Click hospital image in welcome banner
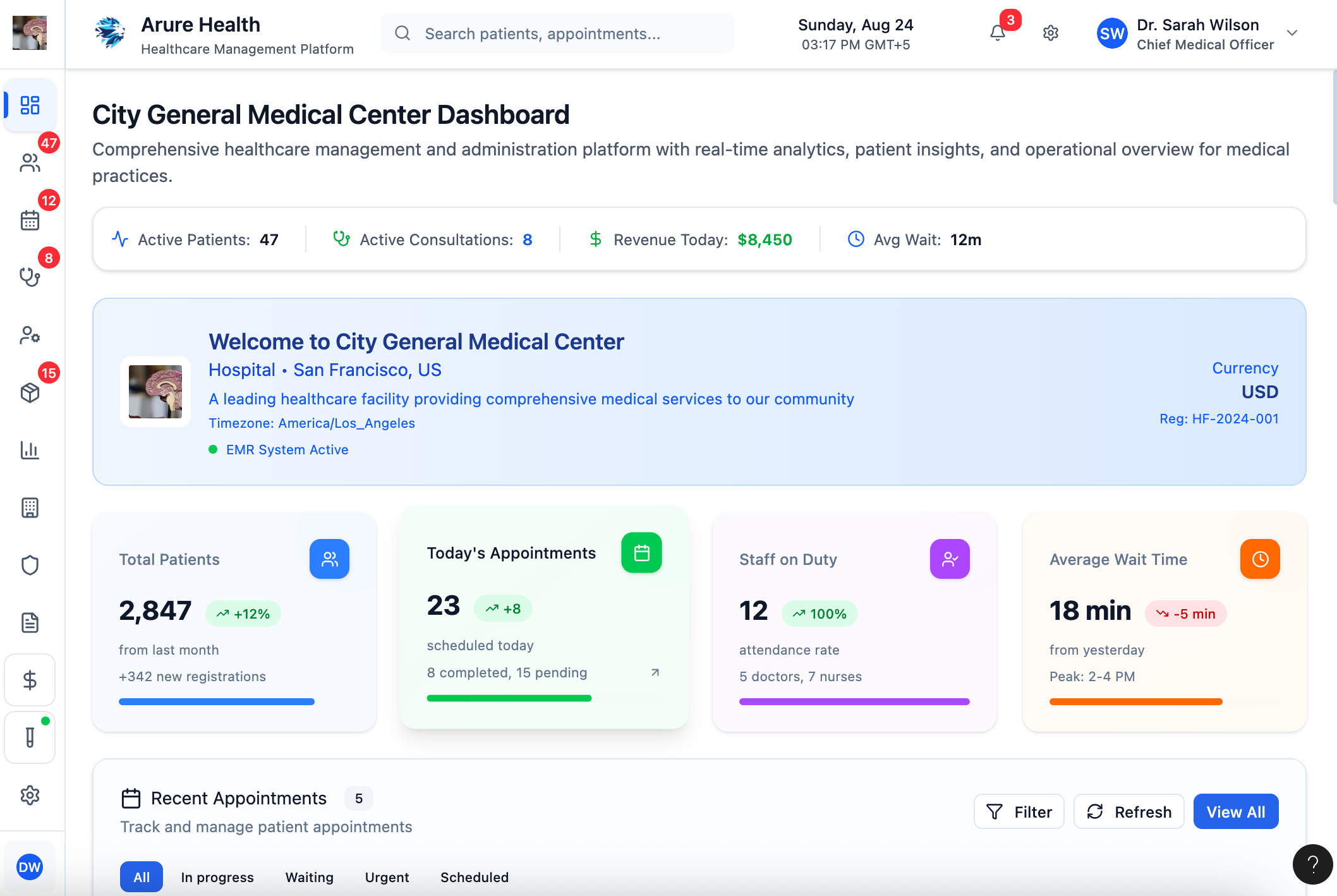 (x=155, y=392)
